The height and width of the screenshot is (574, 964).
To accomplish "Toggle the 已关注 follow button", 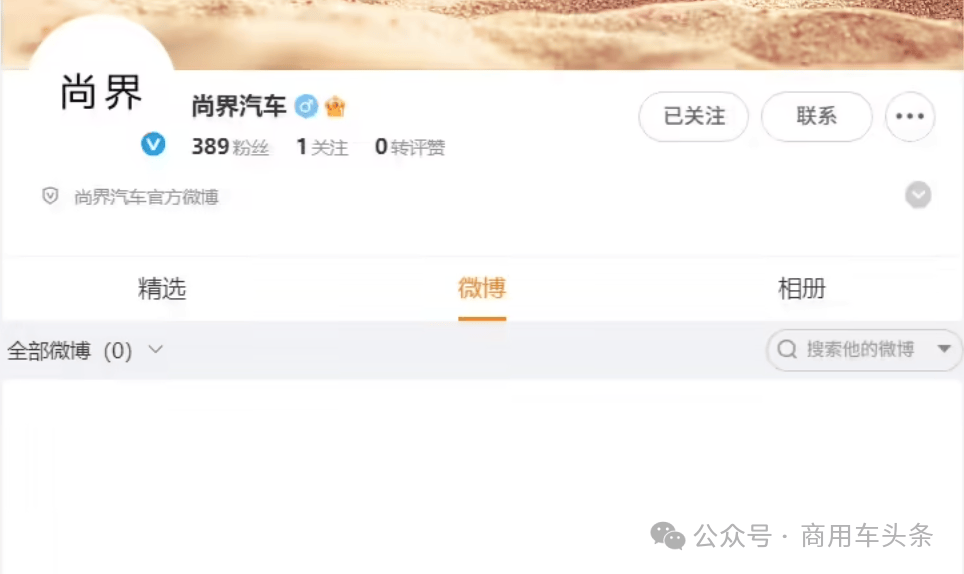I will pos(693,116).
